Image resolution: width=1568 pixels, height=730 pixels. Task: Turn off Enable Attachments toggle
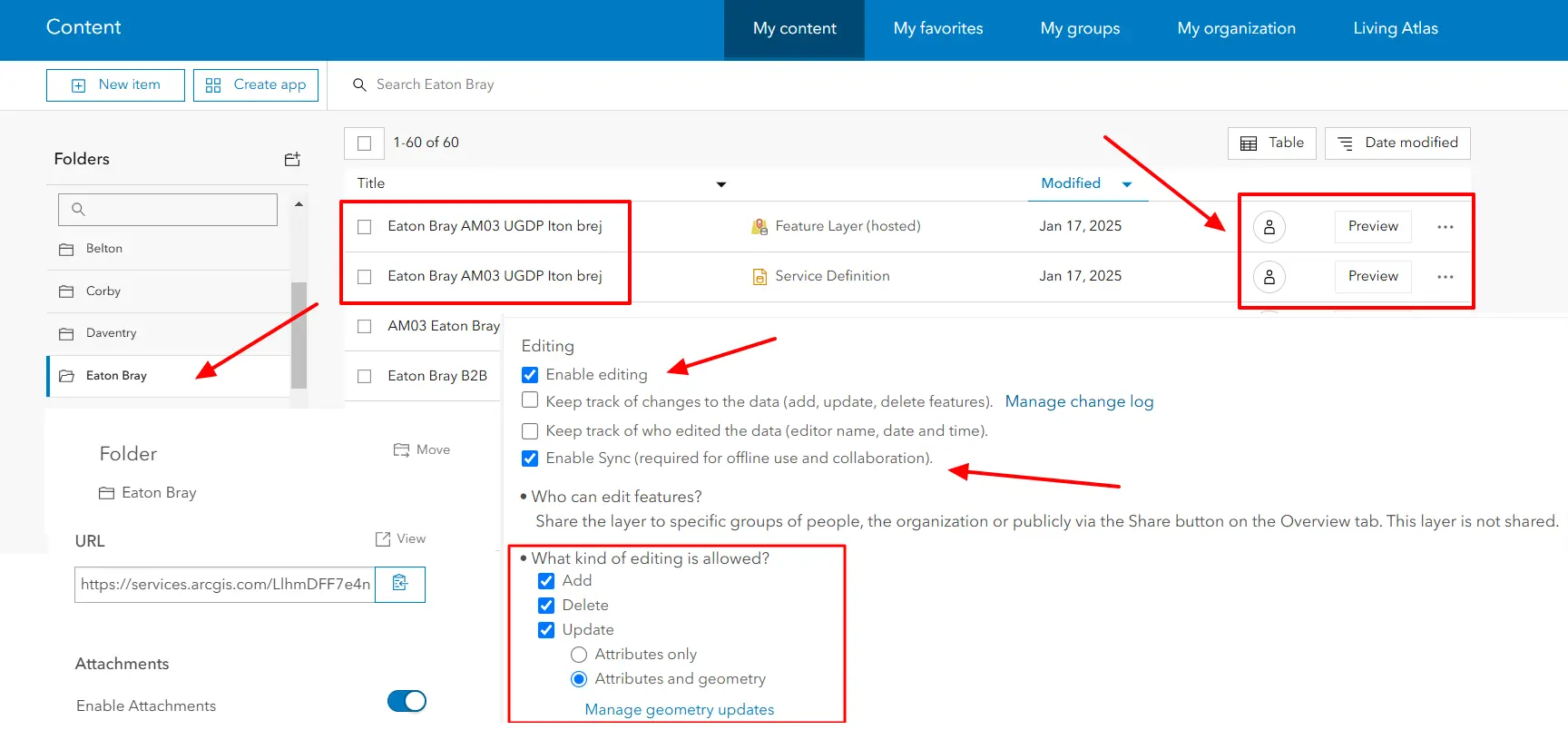coord(407,701)
